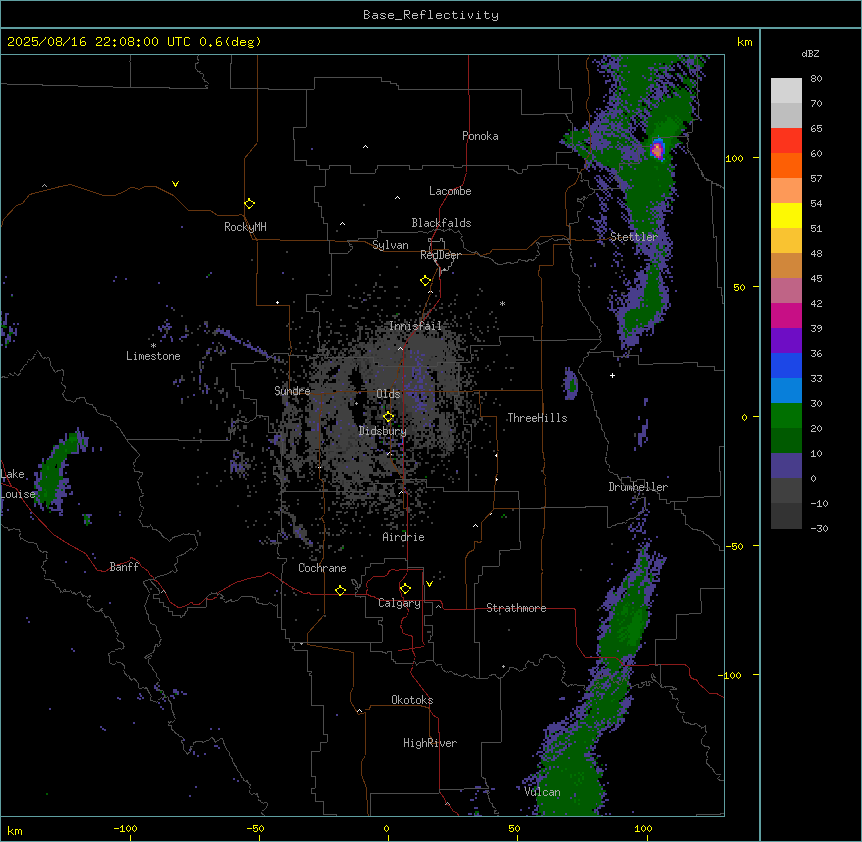Select the yellow diamond marker between Olds and Didsbury

click(x=389, y=417)
